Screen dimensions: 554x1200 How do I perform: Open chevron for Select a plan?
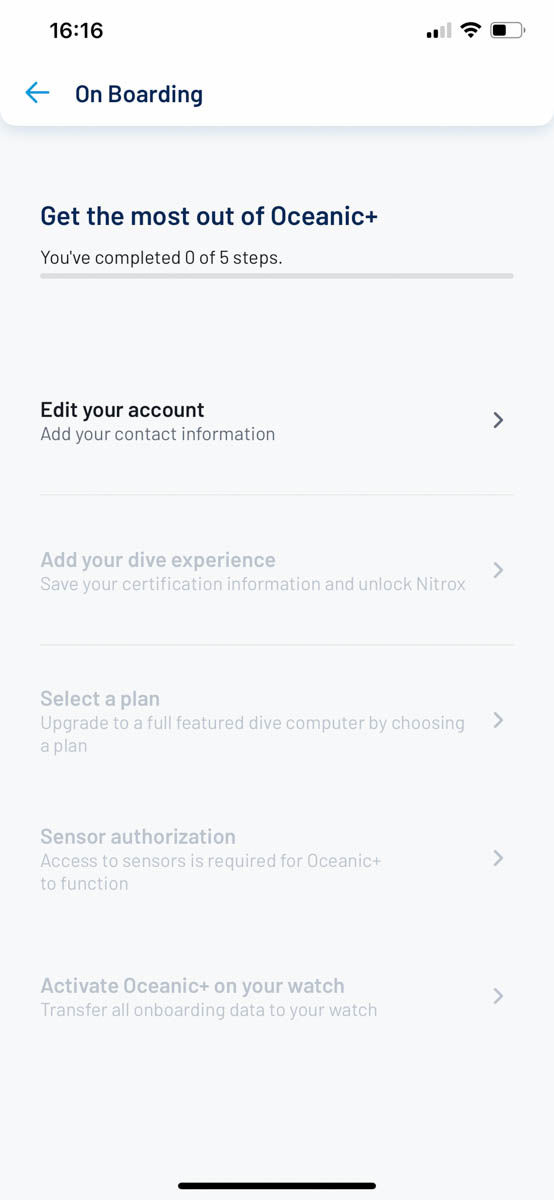point(498,721)
